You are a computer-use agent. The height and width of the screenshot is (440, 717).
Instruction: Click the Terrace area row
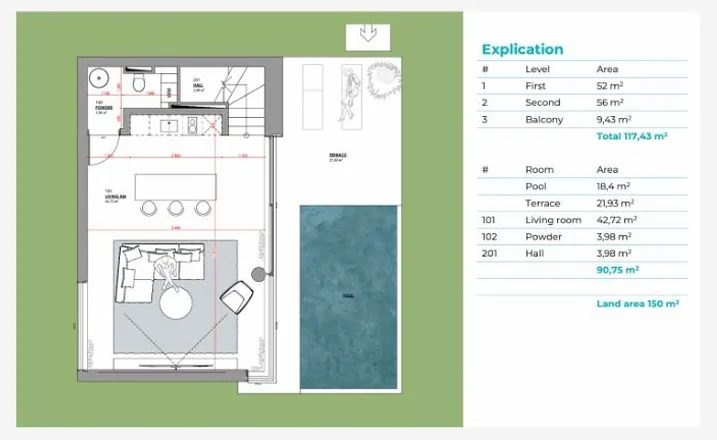pos(582,203)
